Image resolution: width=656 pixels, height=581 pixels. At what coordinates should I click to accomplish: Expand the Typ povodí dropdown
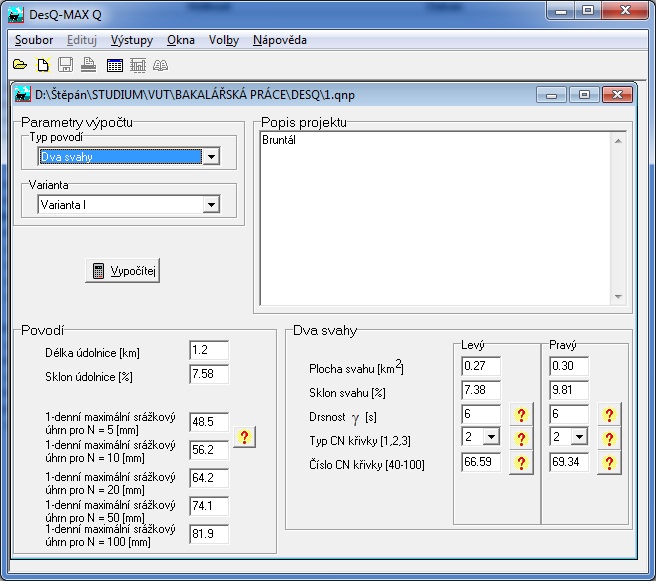(211, 157)
